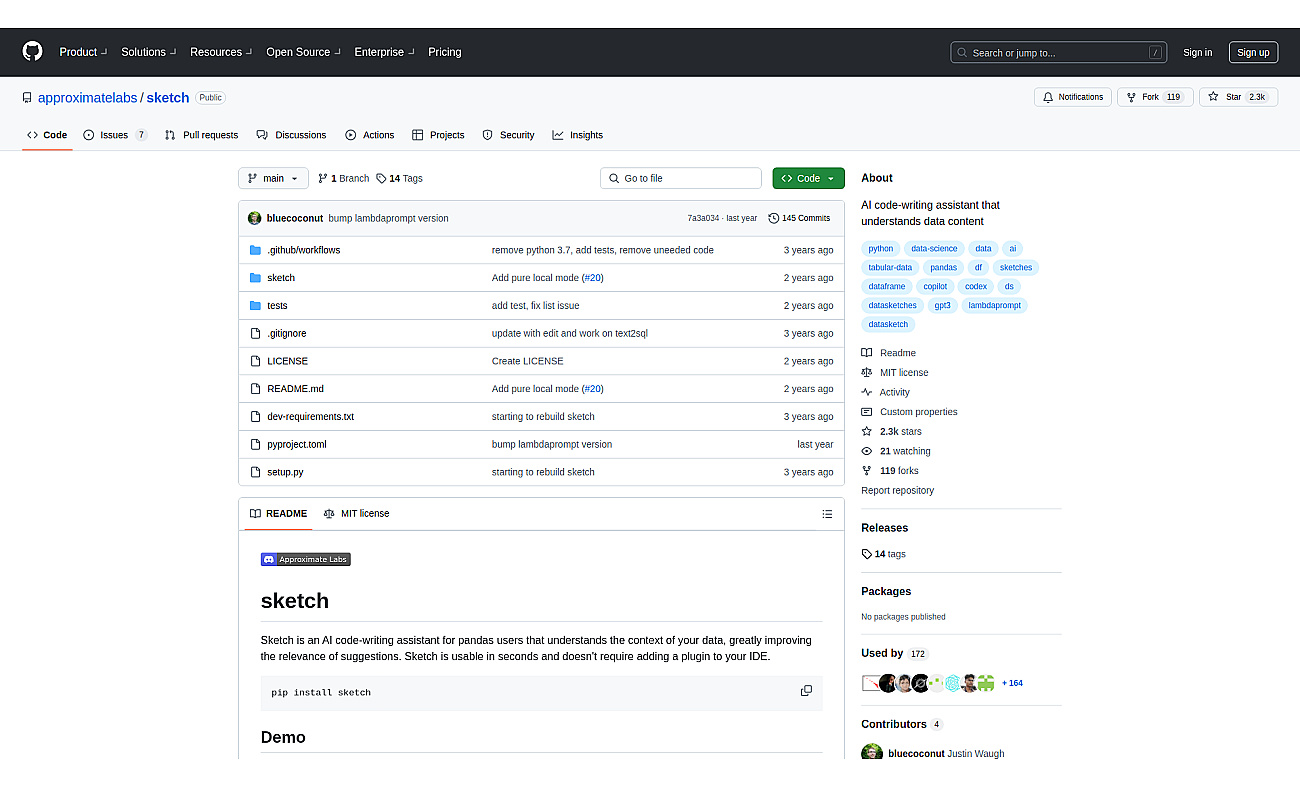
Task: Open 'Create LICENSE' commit message
Action: tap(527, 361)
